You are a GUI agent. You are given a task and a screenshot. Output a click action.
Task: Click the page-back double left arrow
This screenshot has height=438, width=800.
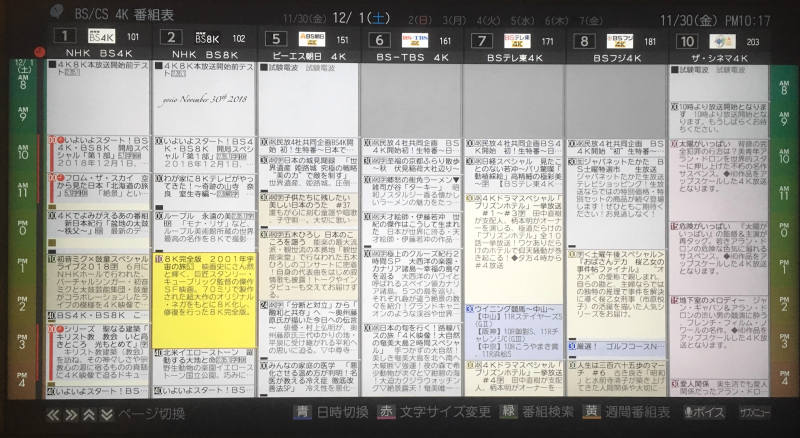[x=53, y=415]
